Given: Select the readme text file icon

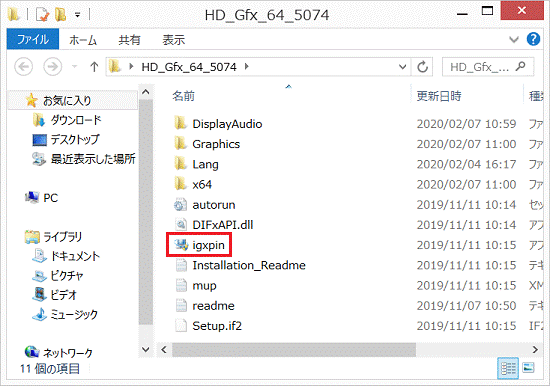Looking at the screenshot, I should coord(181,305).
